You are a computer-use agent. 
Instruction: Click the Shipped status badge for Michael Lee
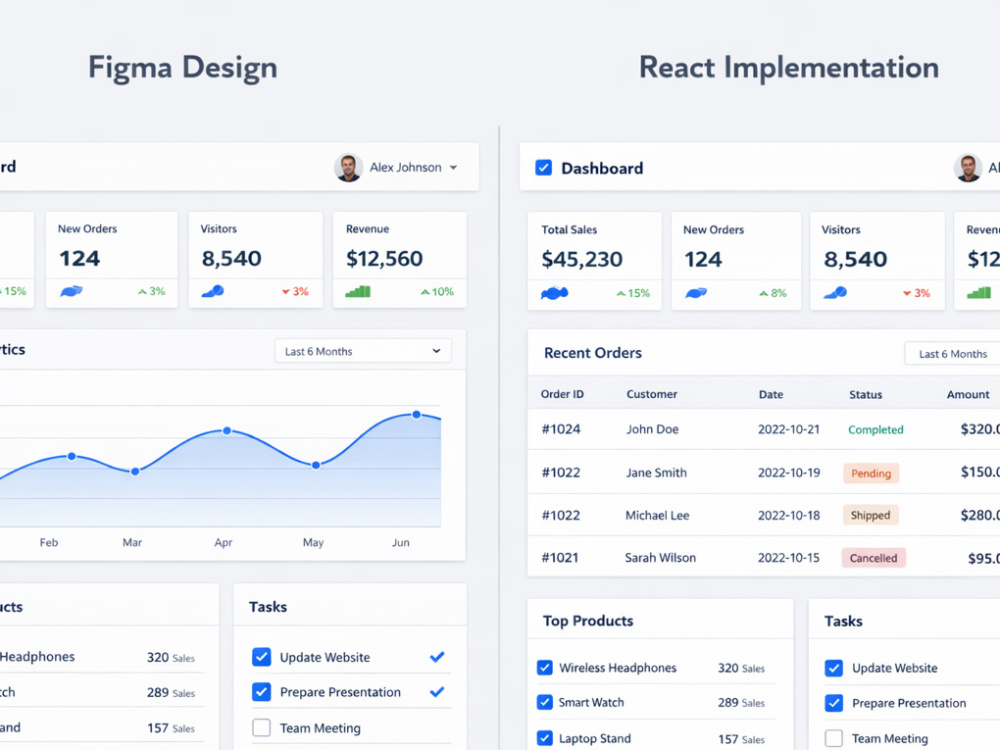point(871,515)
